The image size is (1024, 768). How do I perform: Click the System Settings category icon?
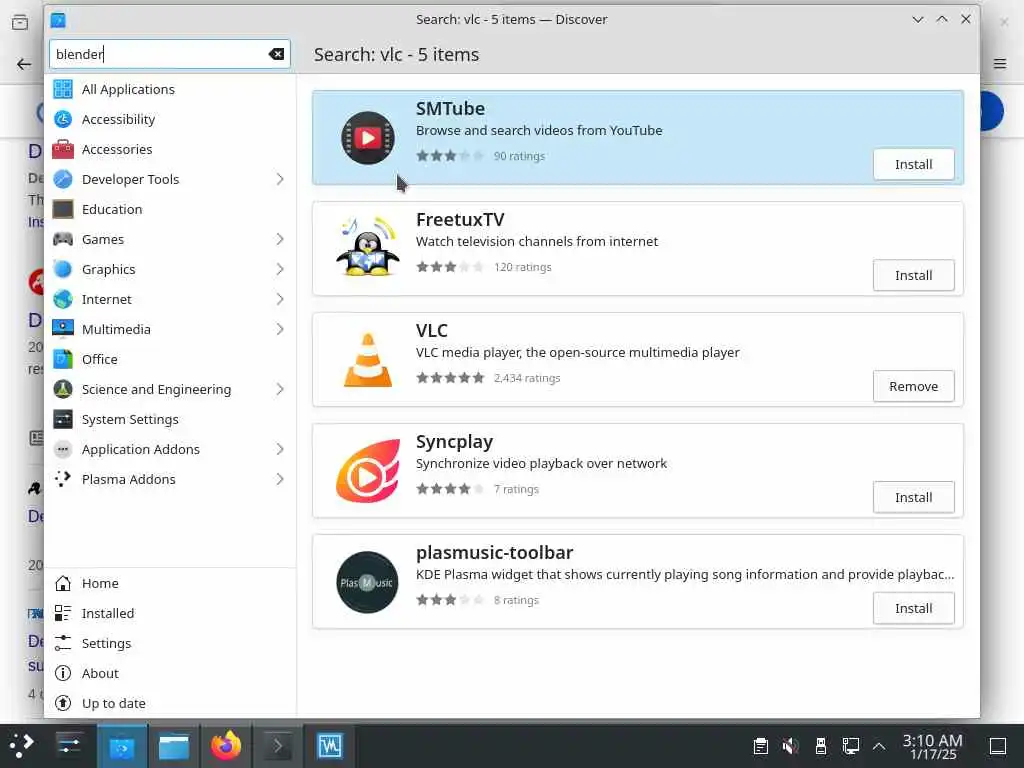pyautogui.click(x=63, y=419)
